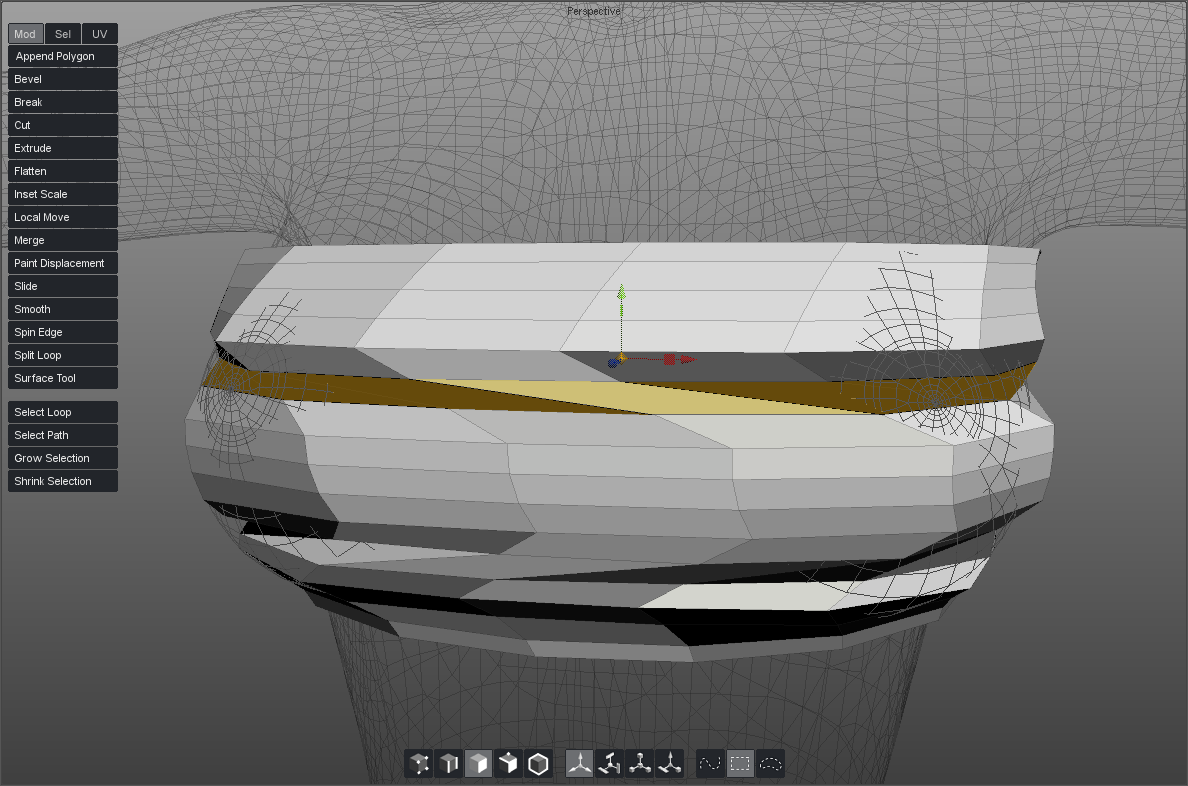Screen dimensions: 1188x786
Task: Click the combined move-scale manipulator icon
Action: click(x=669, y=765)
